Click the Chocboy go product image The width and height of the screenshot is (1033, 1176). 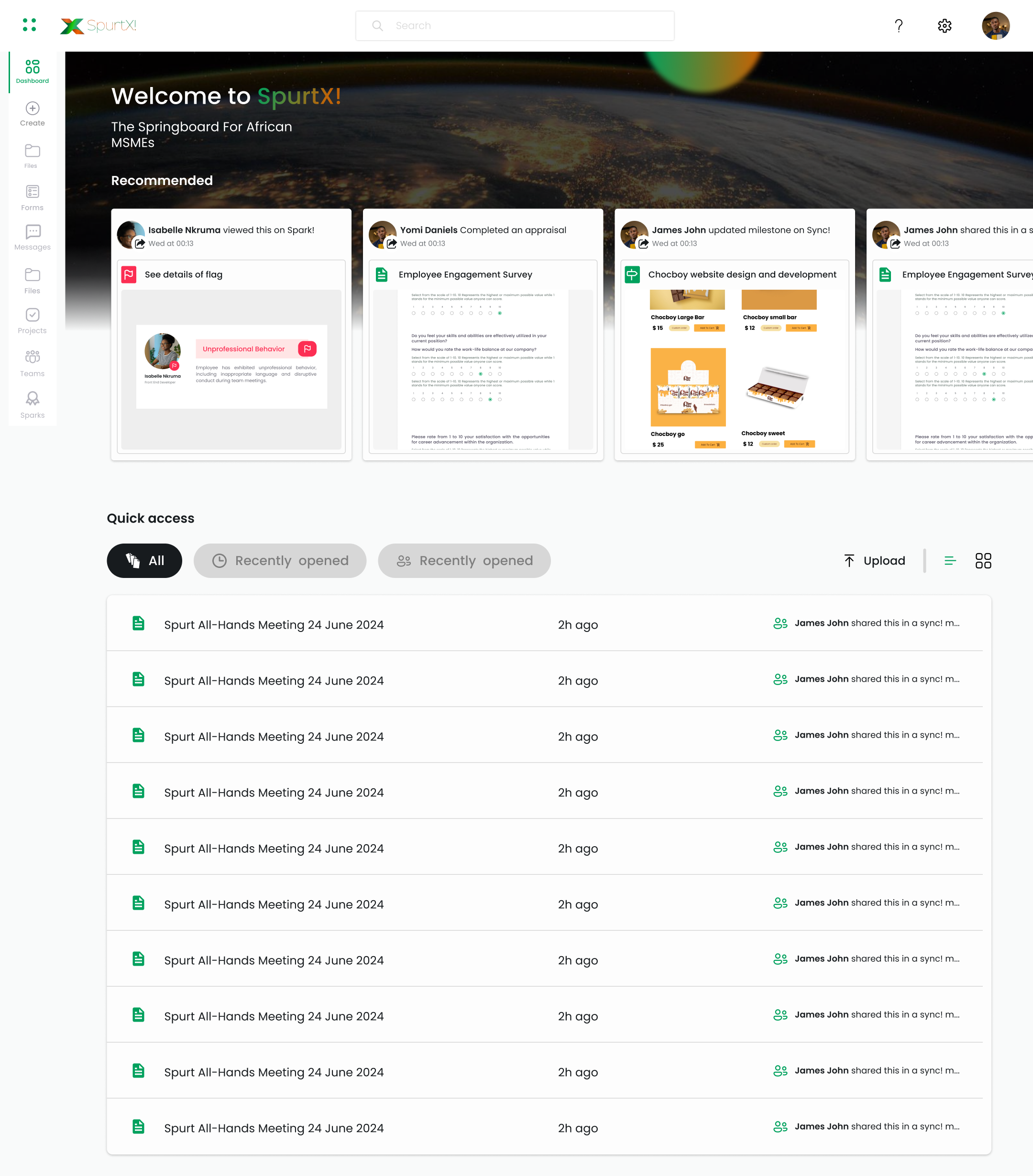point(688,387)
